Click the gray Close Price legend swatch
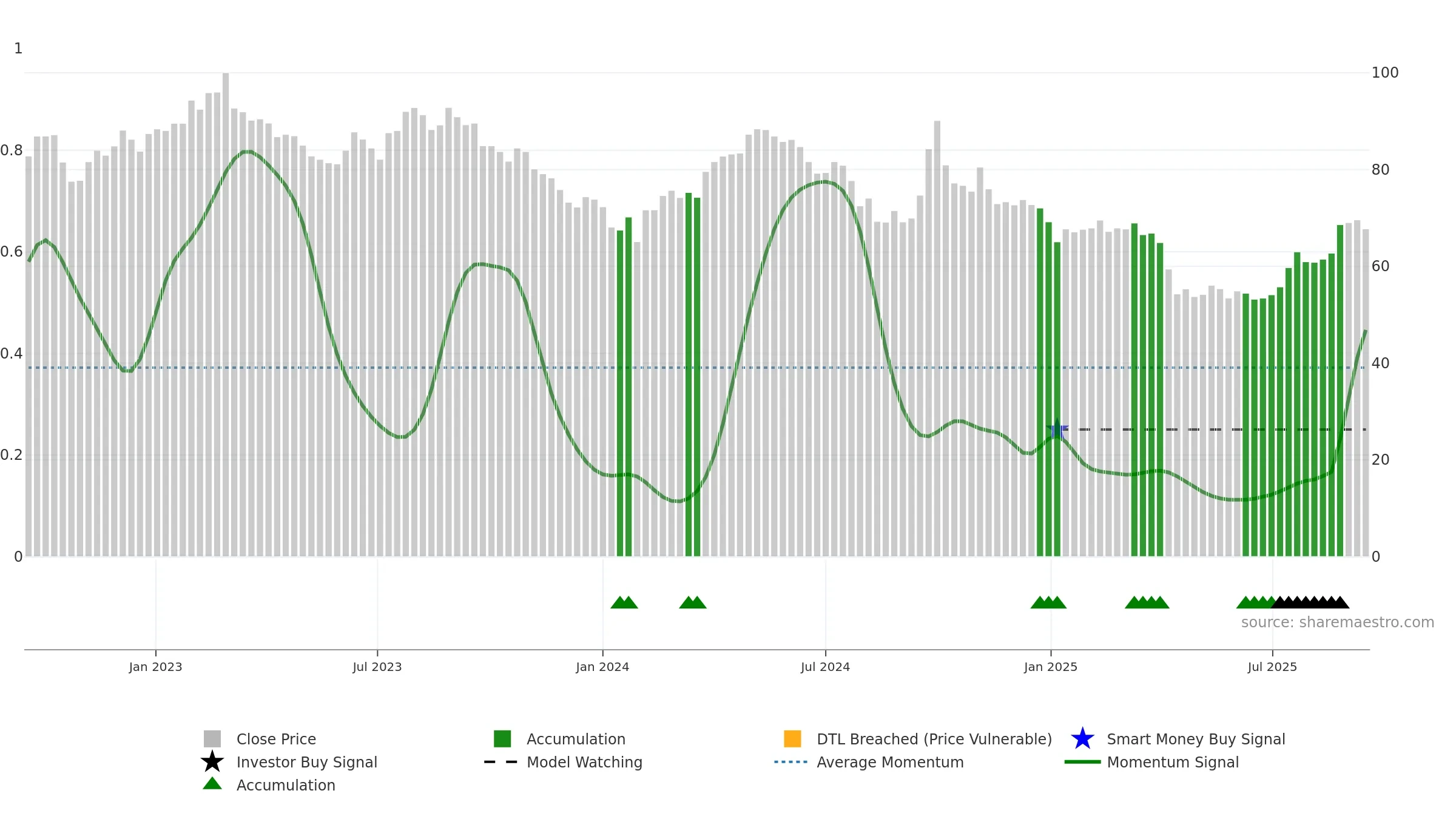Image resolution: width=1456 pixels, height=819 pixels. [212, 738]
